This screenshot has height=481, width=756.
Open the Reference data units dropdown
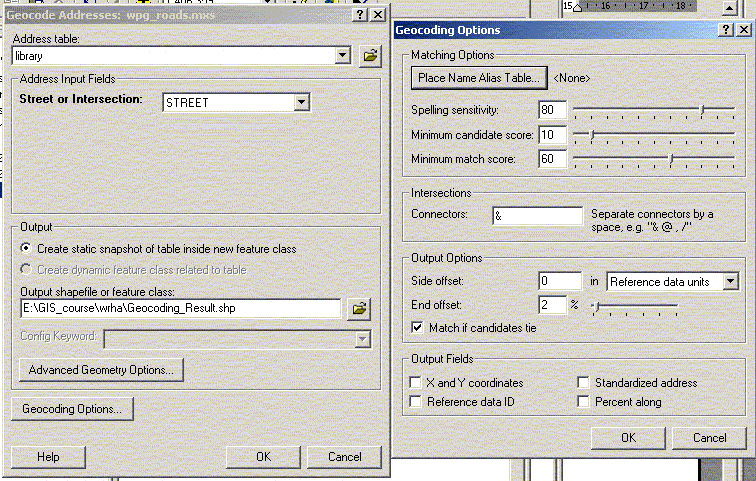click(x=731, y=282)
